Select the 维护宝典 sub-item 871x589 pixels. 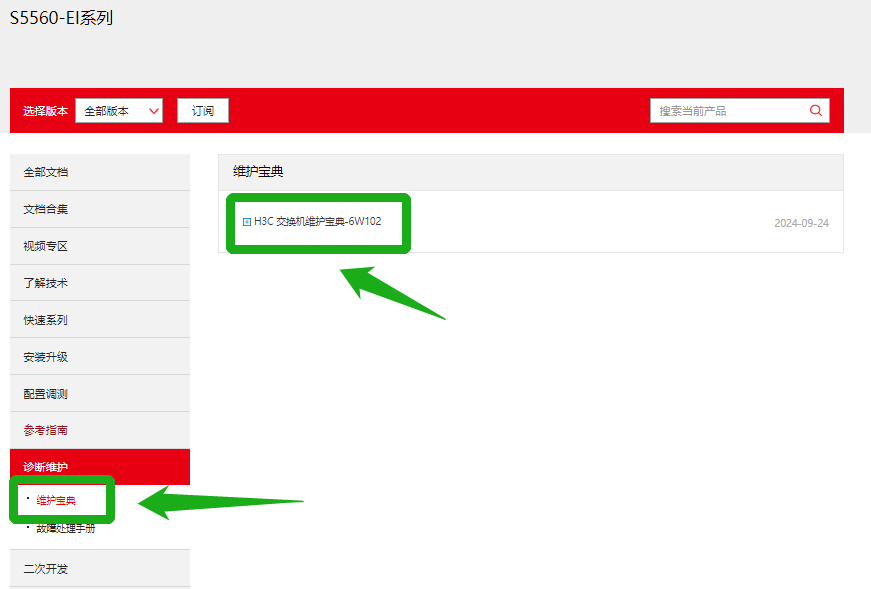[56, 501]
